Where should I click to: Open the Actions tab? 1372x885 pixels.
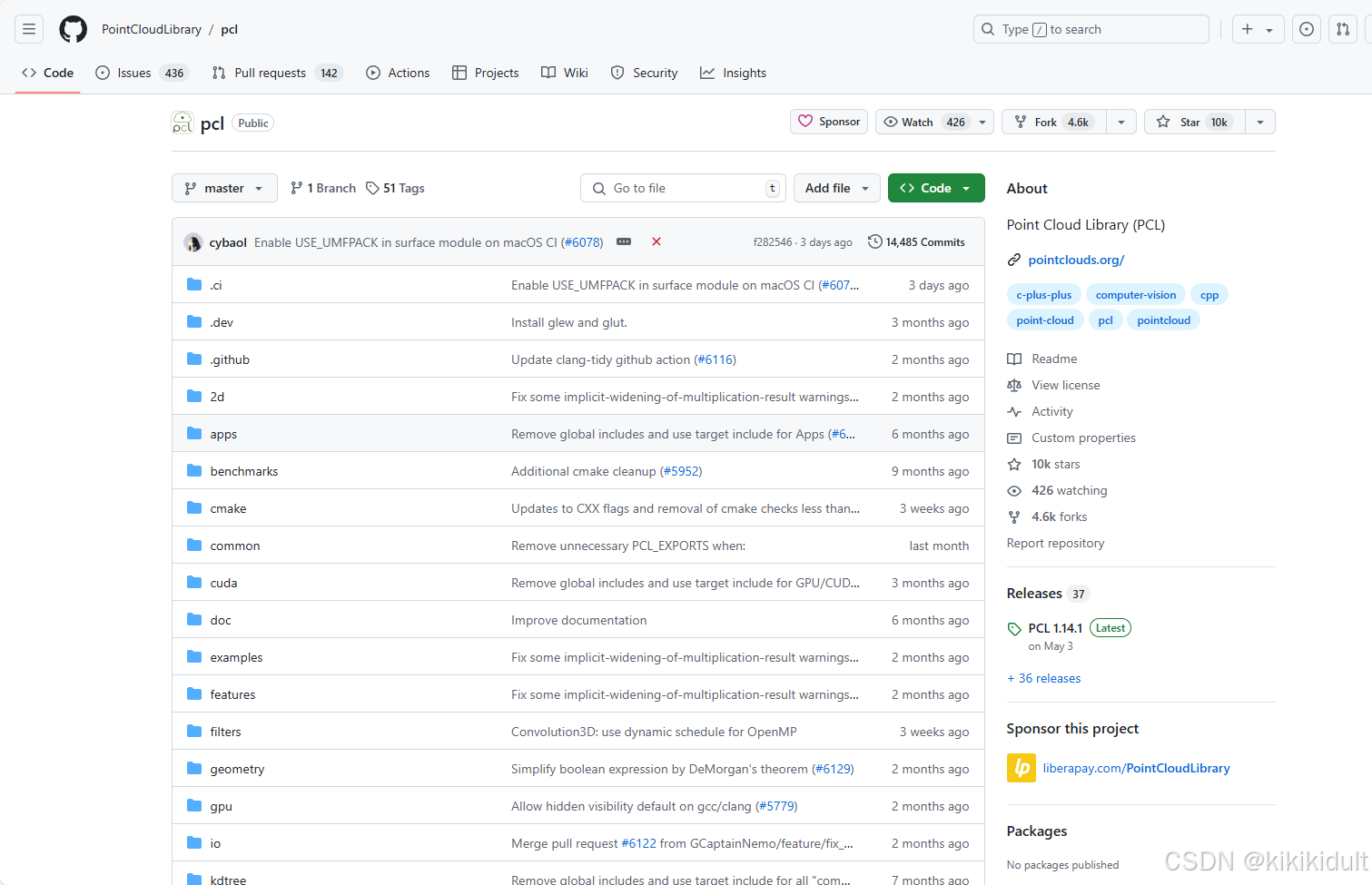coord(398,73)
